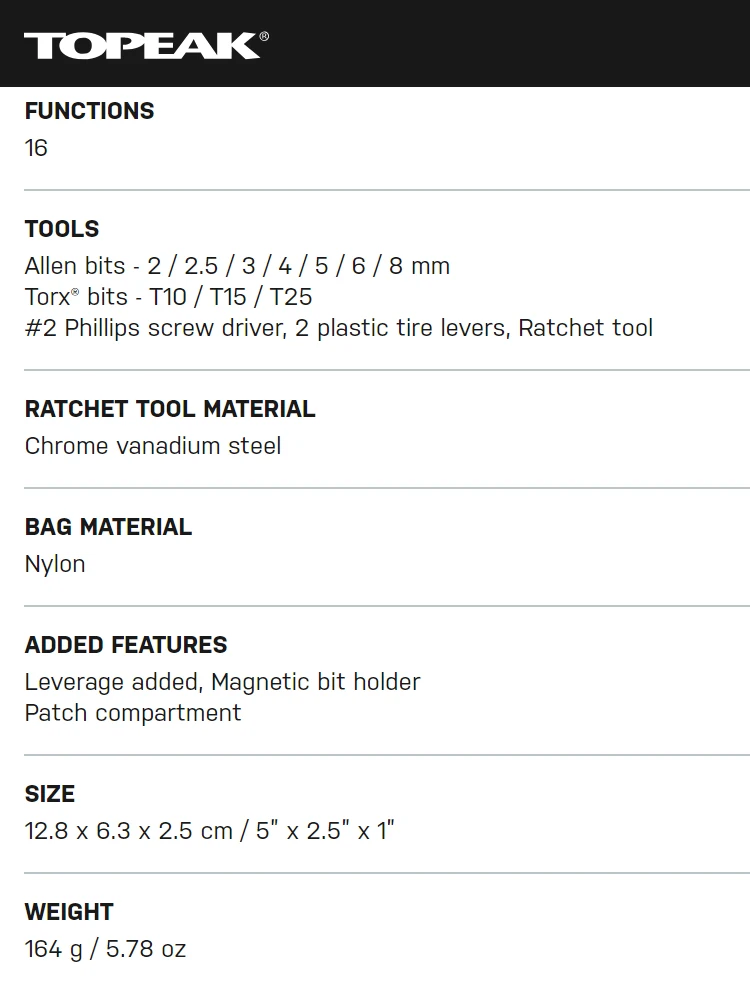Click the Nylon text
750x1001 pixels.
[55, 565]
